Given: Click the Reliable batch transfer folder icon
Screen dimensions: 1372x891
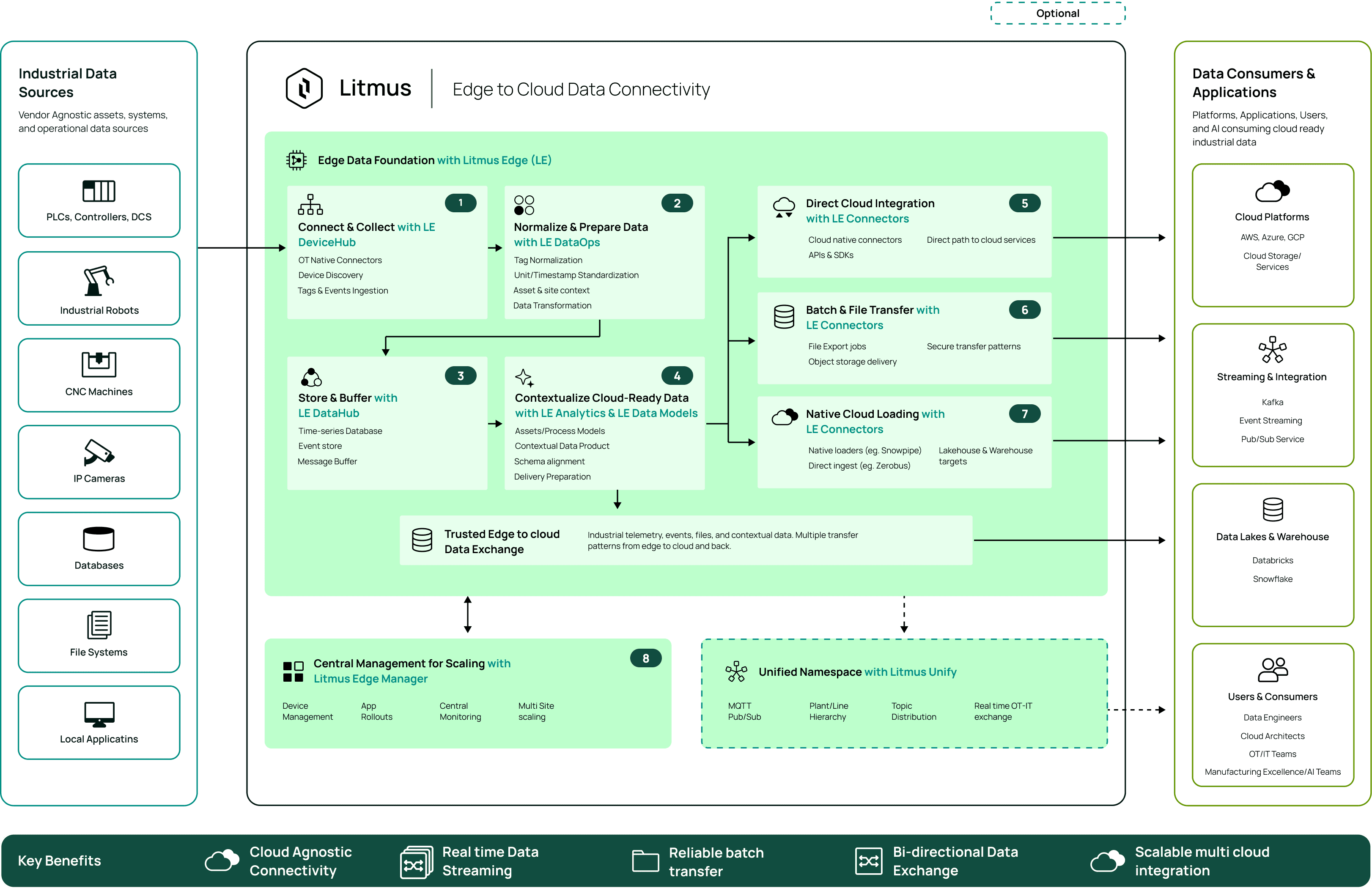Looking at the screenshot, I should coord(645,861).
